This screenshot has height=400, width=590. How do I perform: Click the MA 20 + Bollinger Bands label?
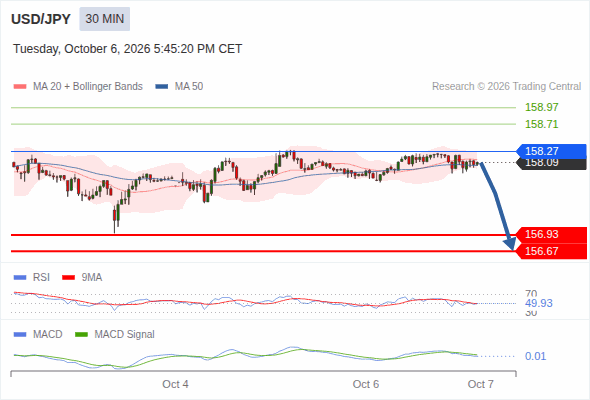(x=88, y=87)
